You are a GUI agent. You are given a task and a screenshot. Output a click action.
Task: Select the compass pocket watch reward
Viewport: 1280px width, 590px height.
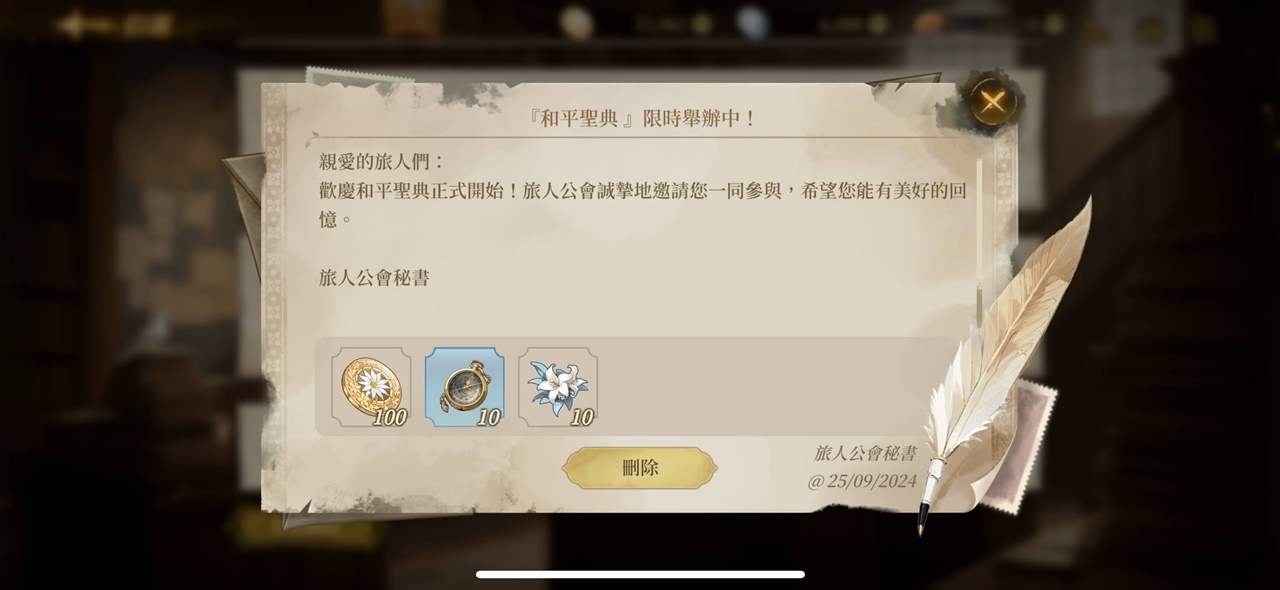[x=465, y=388]
